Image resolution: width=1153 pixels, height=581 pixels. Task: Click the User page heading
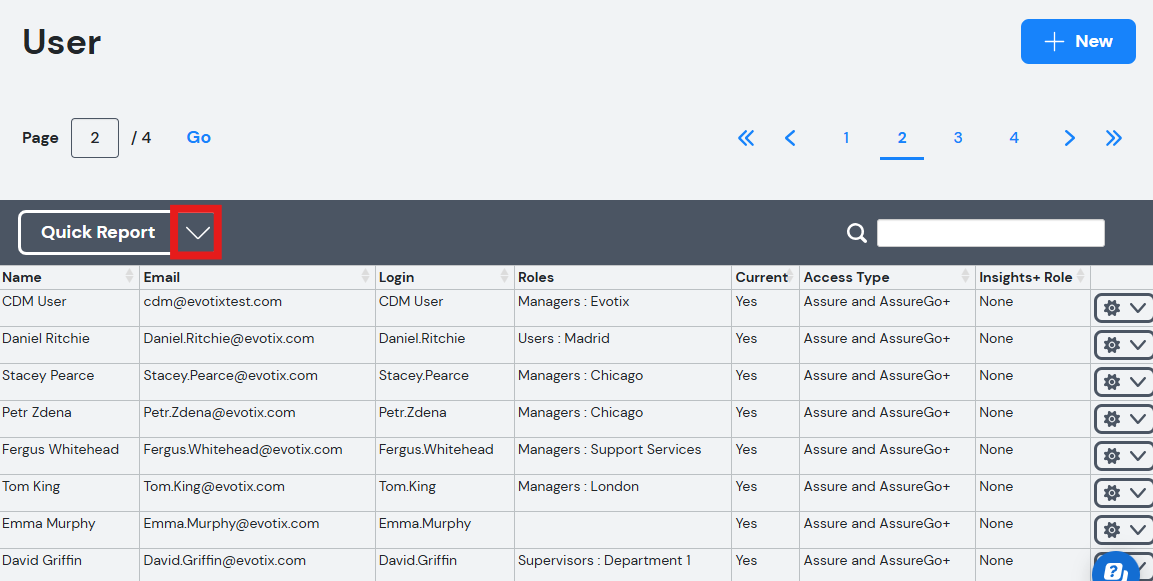pyautogui.click(x=62, y=42)
